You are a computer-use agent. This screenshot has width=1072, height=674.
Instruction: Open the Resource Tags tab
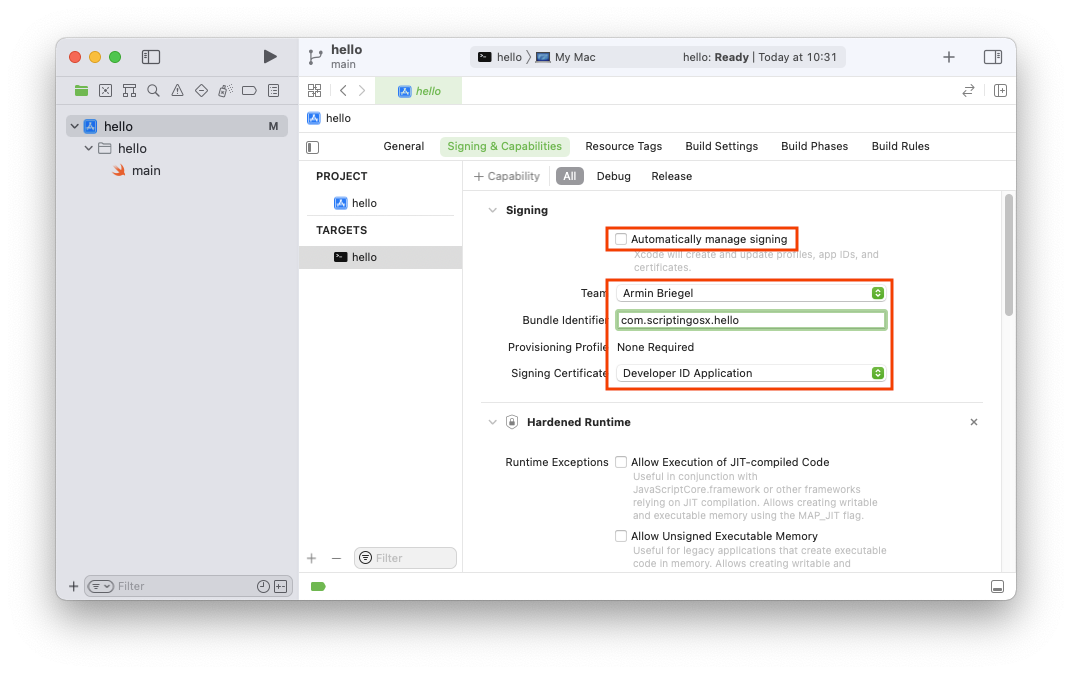pos(624,146)
